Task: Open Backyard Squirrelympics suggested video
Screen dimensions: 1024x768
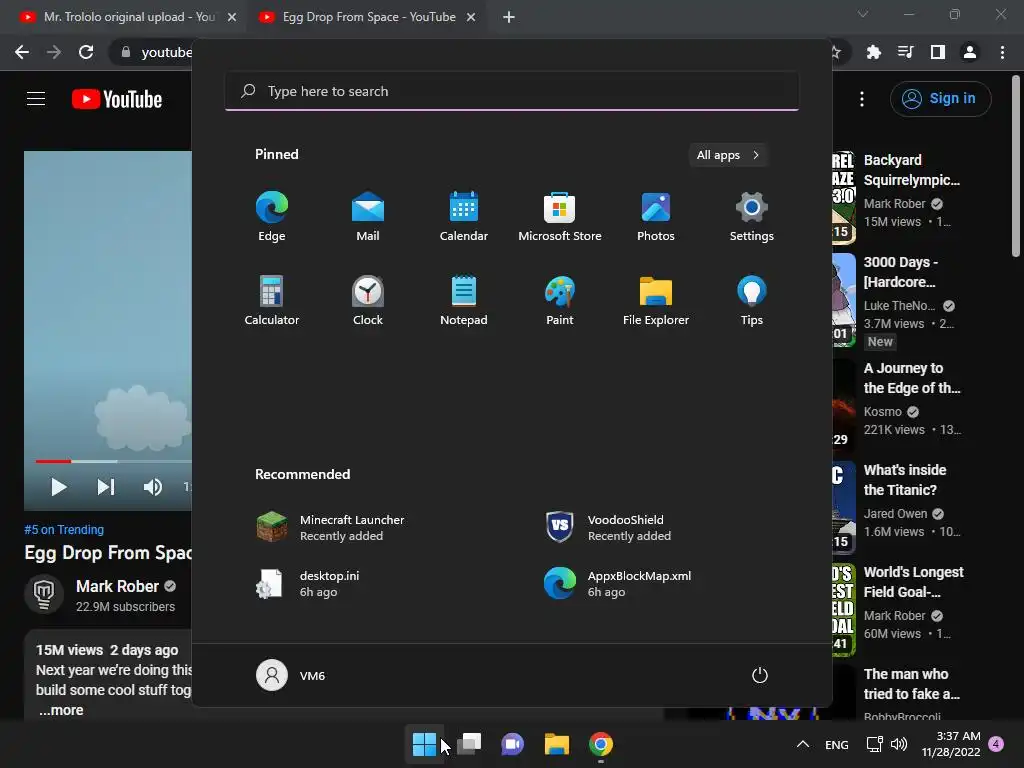Action: coord(912,170)
